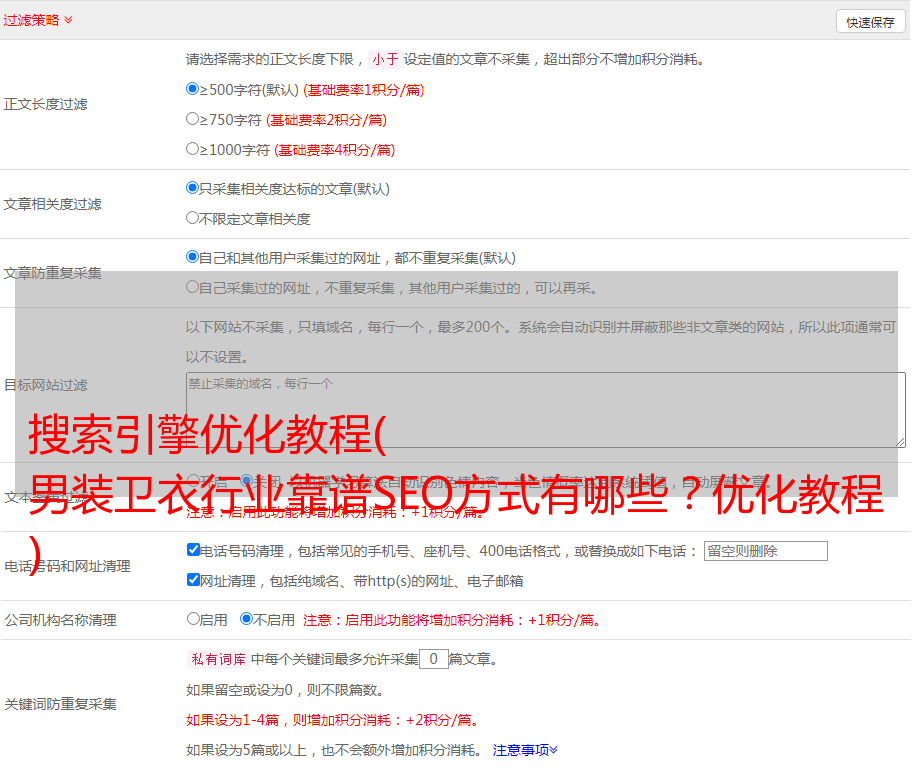Collapse the 过滤策略 section header
Image resolution: width=912 pixels, height=768 pixels.
(x=38, y=20)
